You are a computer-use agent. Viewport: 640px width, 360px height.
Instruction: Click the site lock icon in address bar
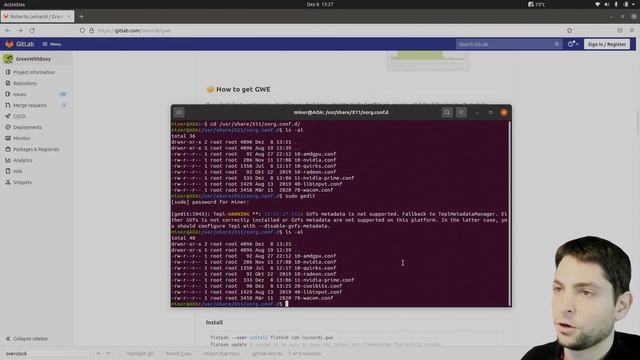(x=91, y=30)
